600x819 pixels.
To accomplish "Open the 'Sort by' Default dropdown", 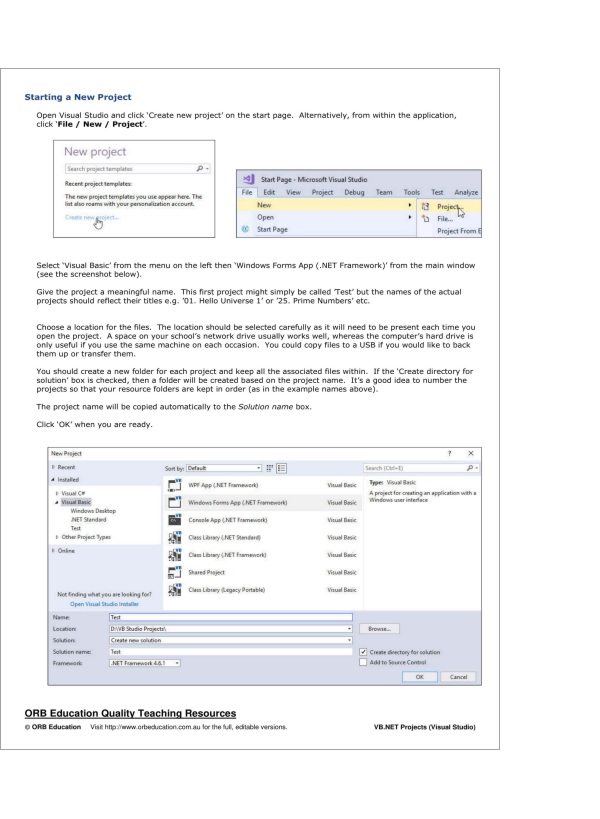I will pyautogui.click(x=261, y=466).
